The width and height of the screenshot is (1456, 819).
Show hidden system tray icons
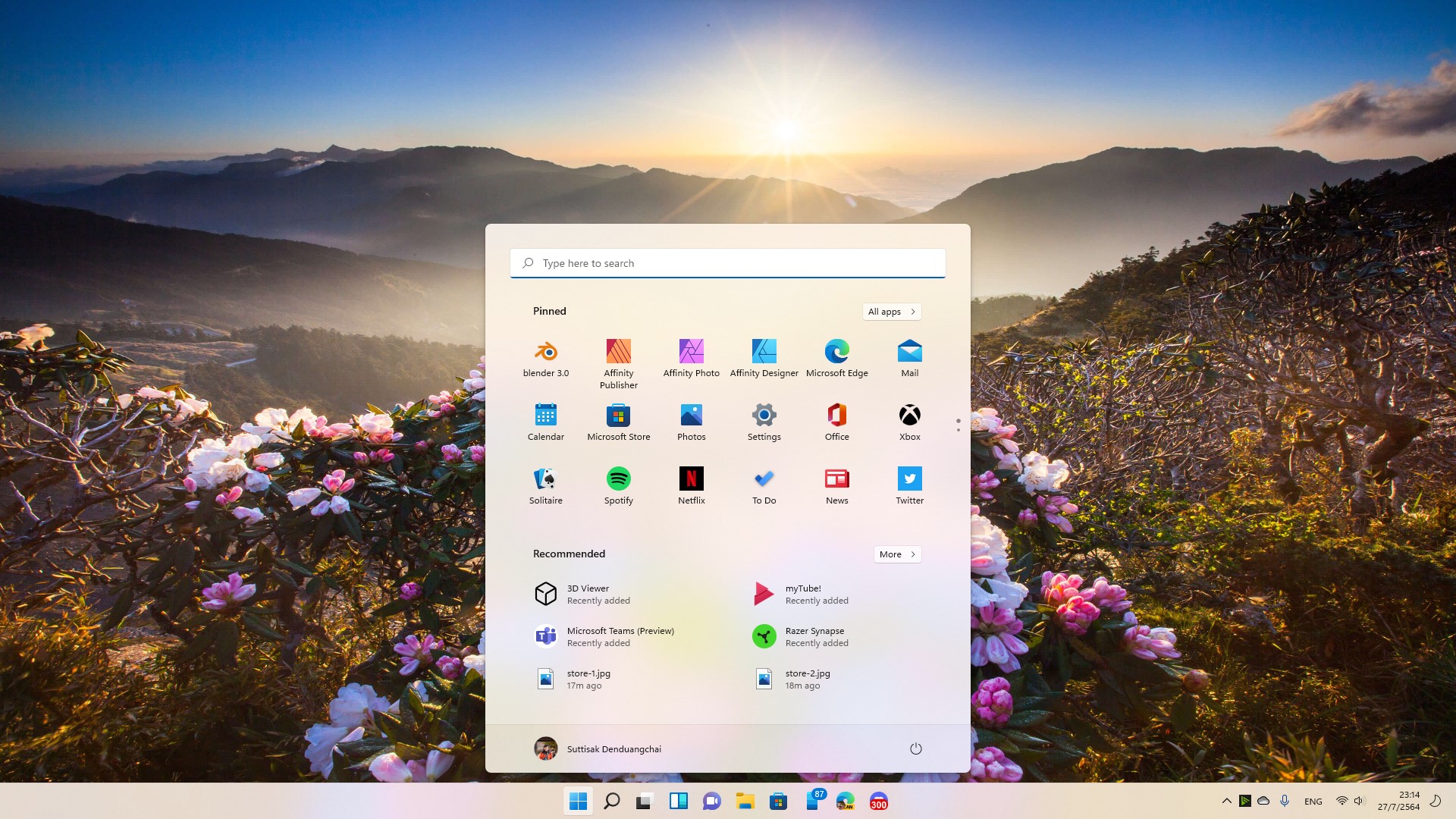[1226, 801]
